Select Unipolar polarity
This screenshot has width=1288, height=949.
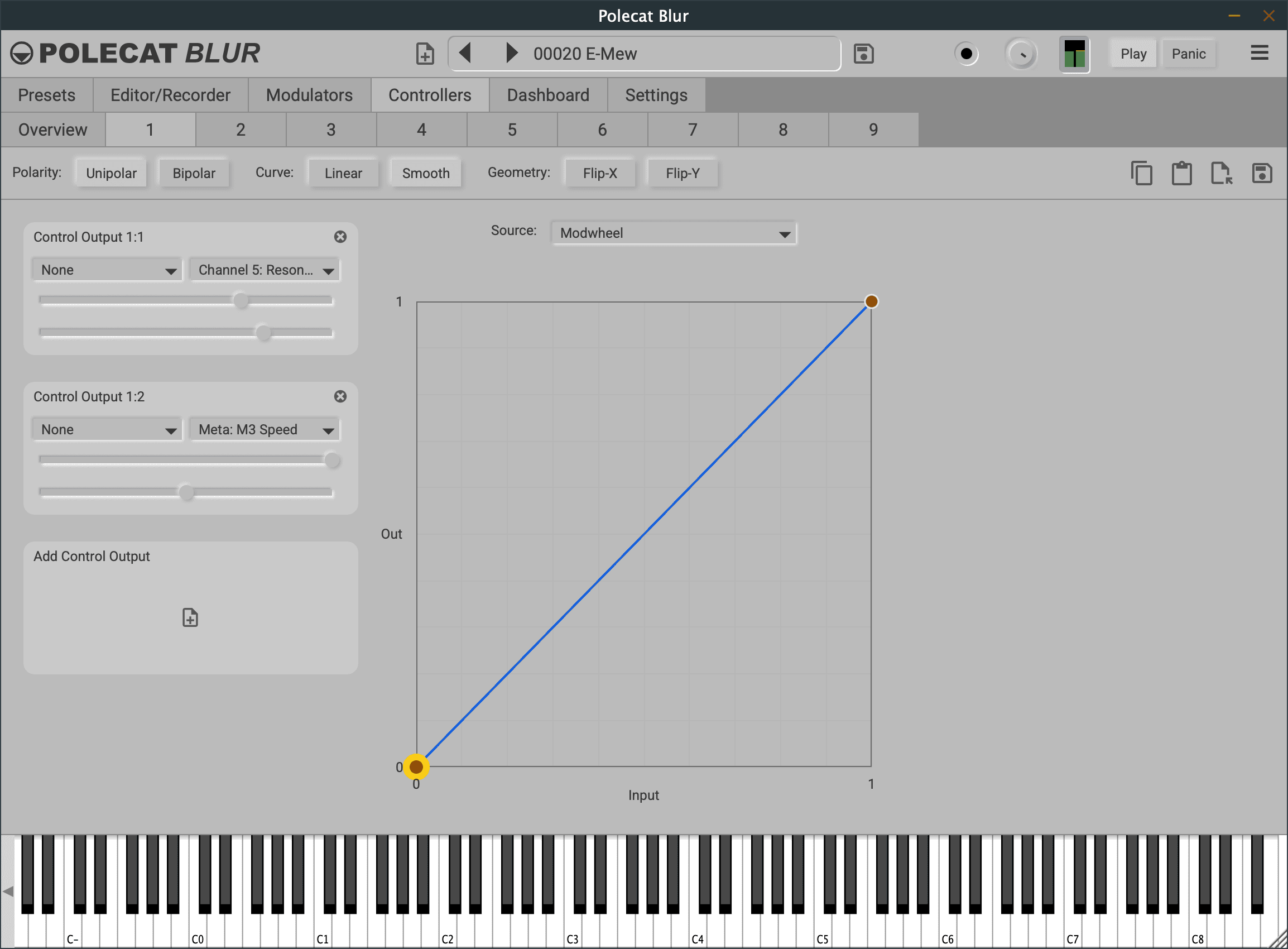(x=111, y=173)
